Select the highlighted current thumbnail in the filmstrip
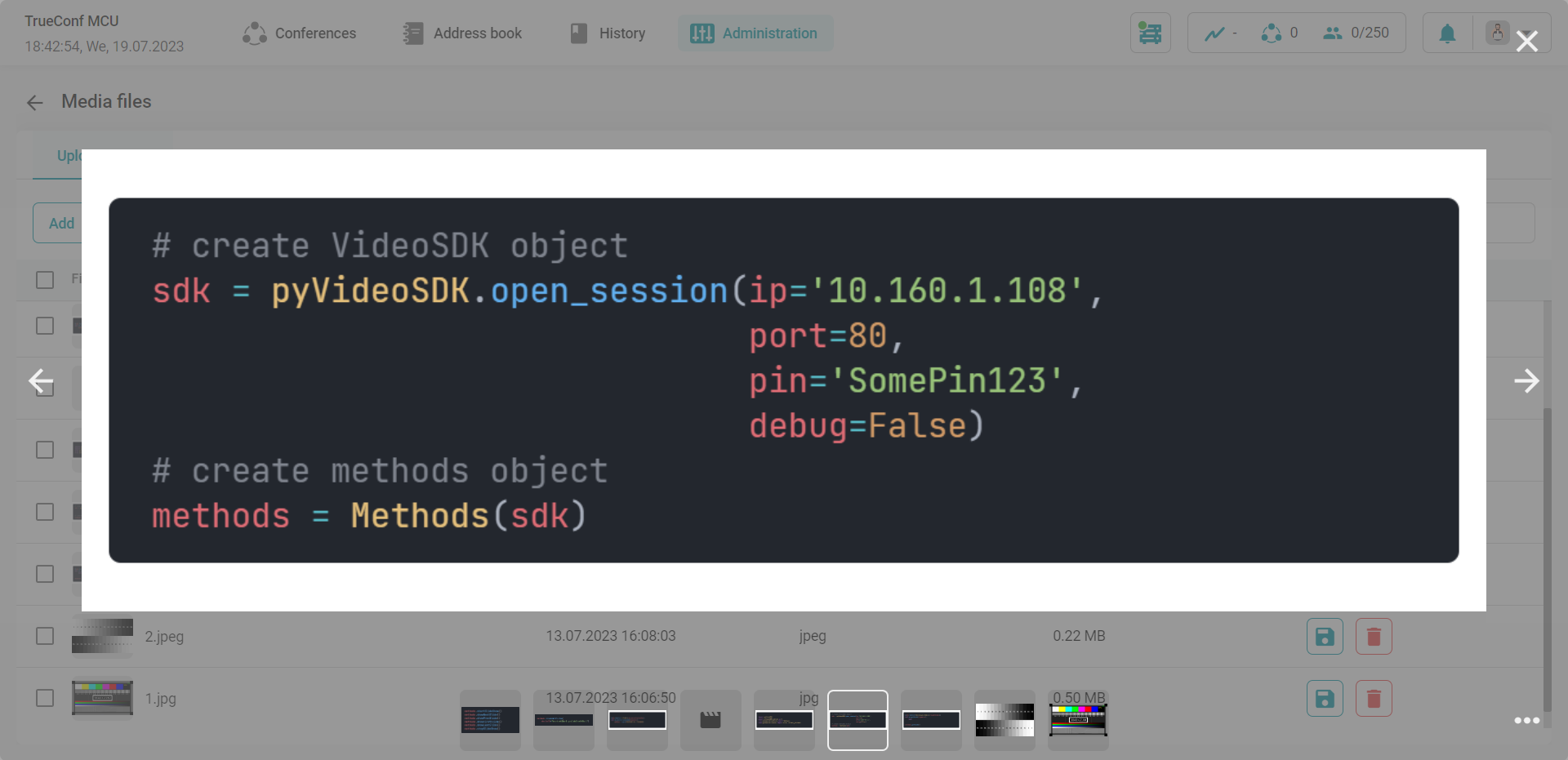 [857, 720]
